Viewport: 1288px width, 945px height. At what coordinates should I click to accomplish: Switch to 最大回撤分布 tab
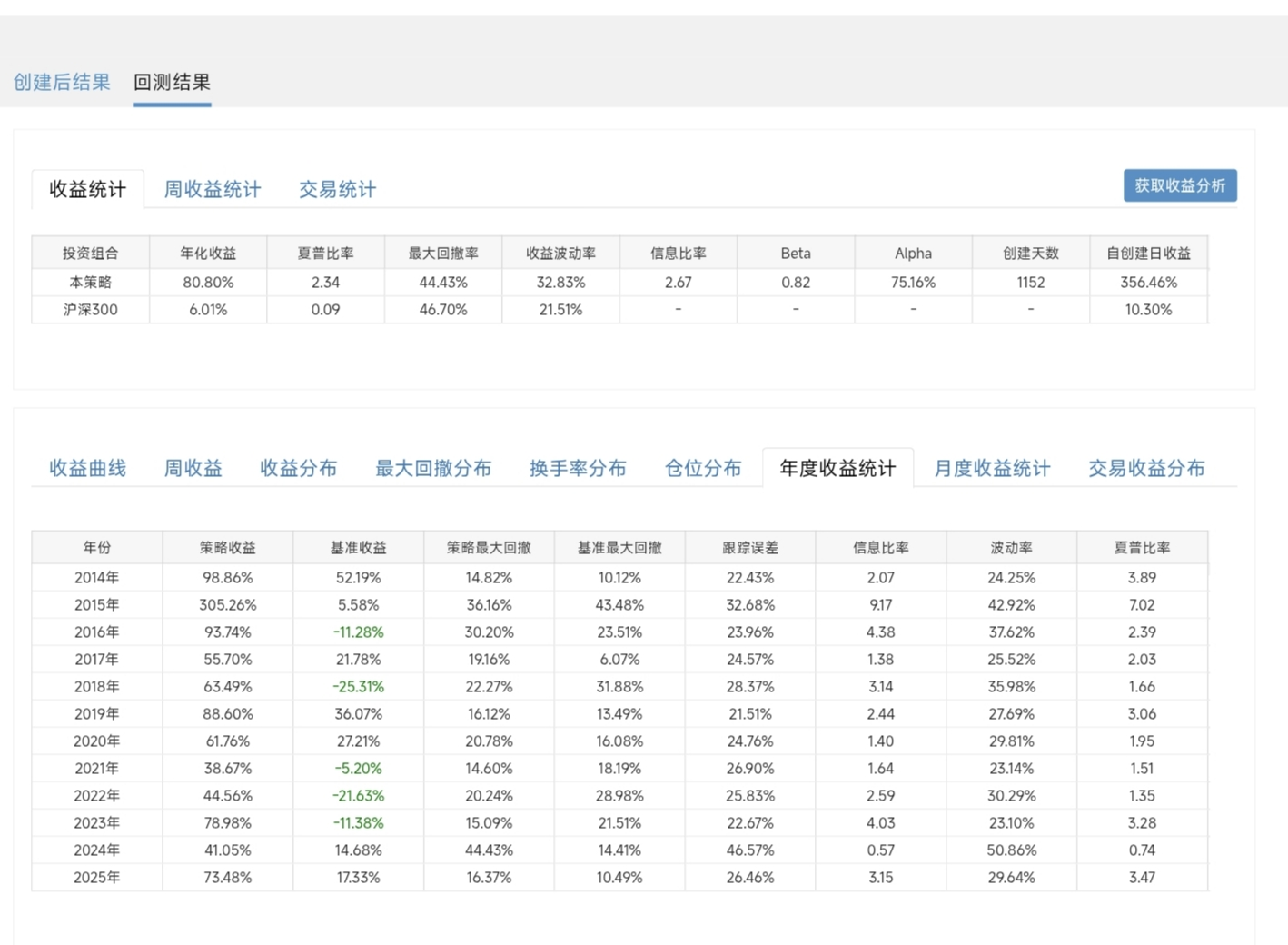click(x=433, y=468)
